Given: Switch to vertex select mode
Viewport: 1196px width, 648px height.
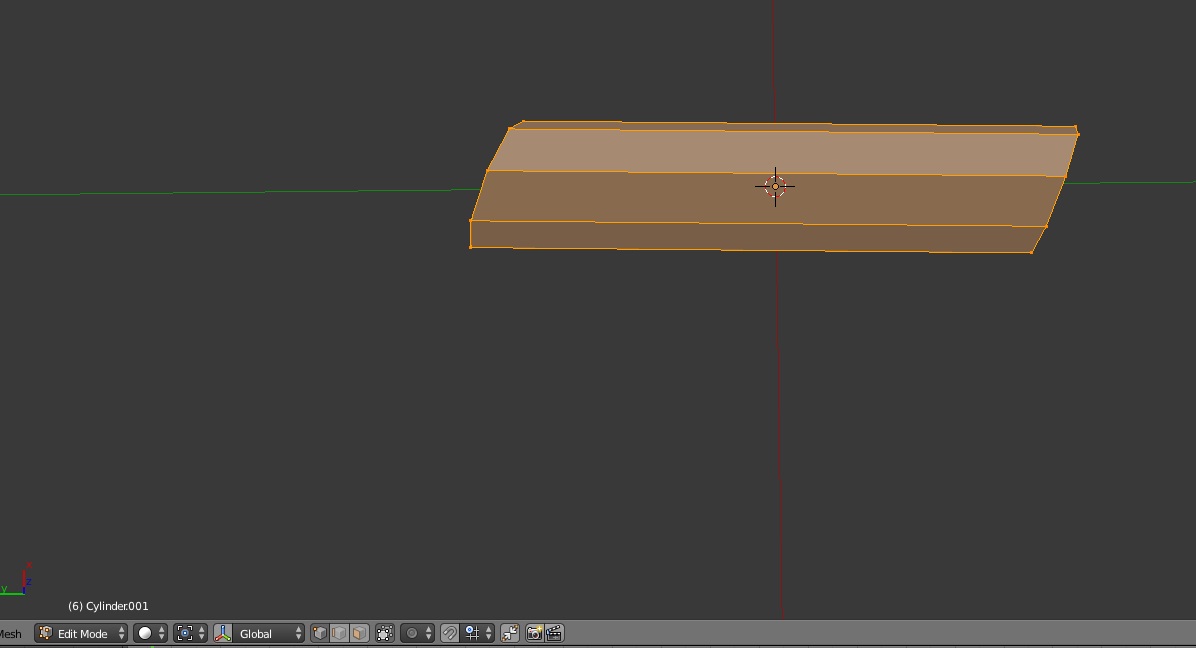Looking at the screenshot, I should [x=320, y=634].
